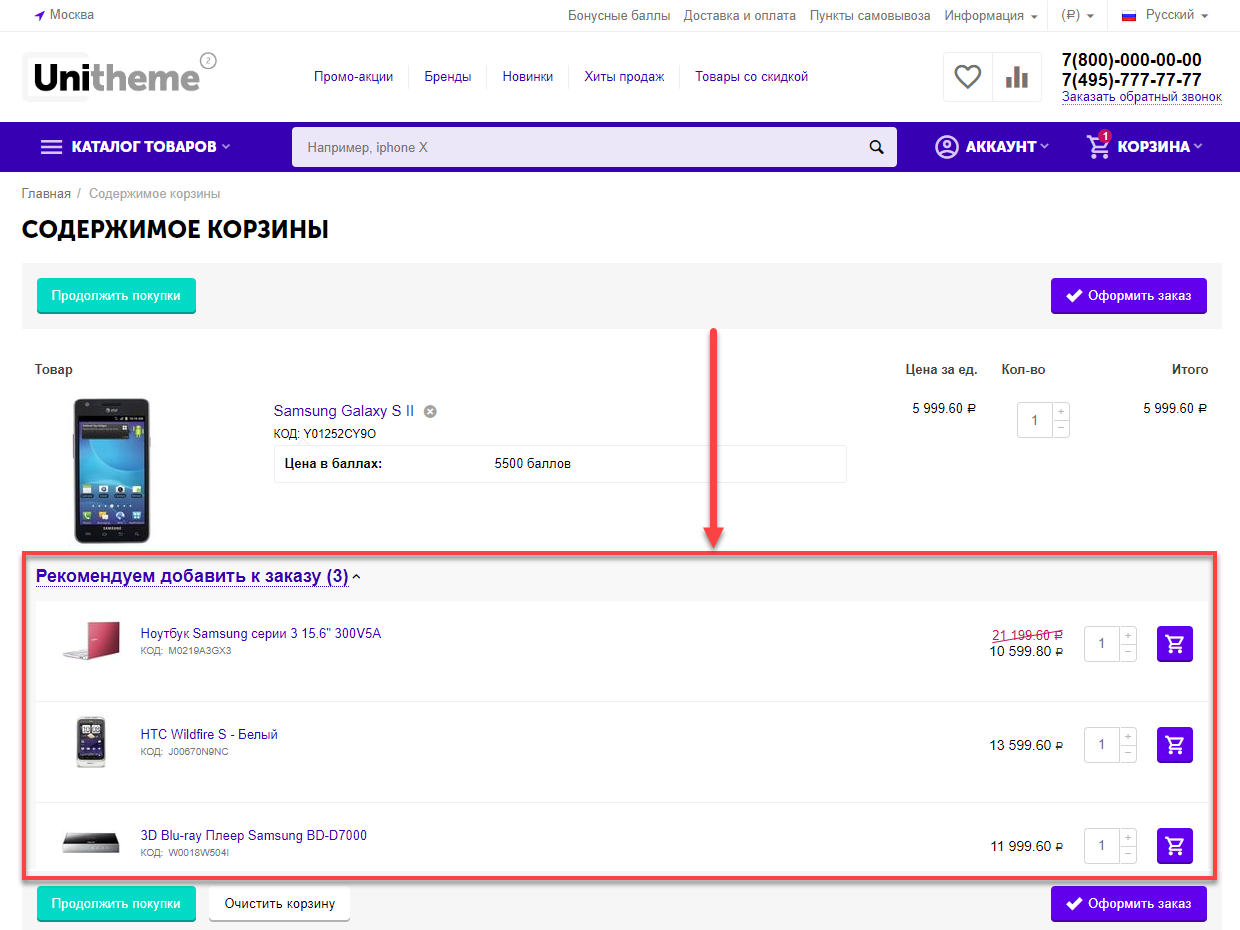Add Samsung laptop 300V5A to cart
Screen dimensions: 1240x930
[1175, 644]
